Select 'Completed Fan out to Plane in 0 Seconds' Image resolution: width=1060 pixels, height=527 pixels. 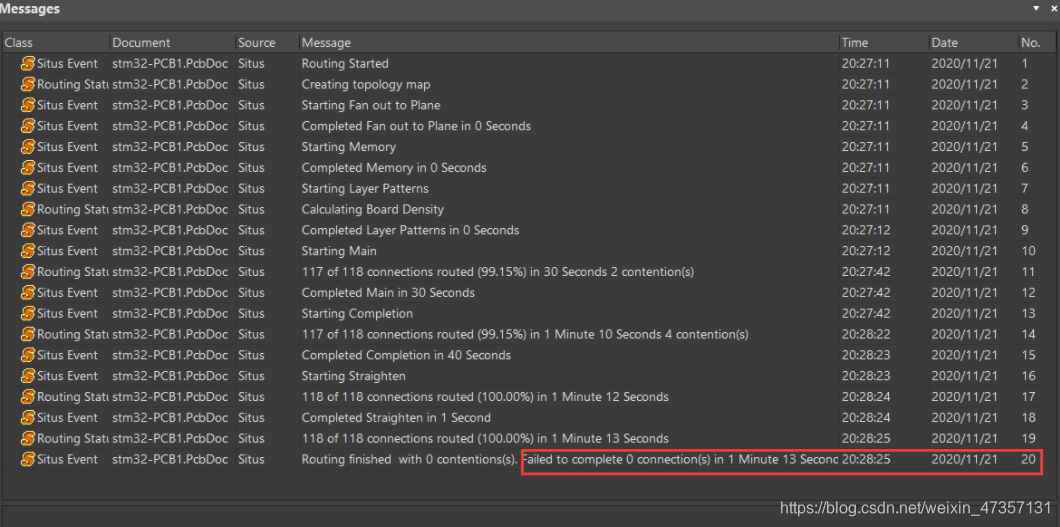point(416,126)
